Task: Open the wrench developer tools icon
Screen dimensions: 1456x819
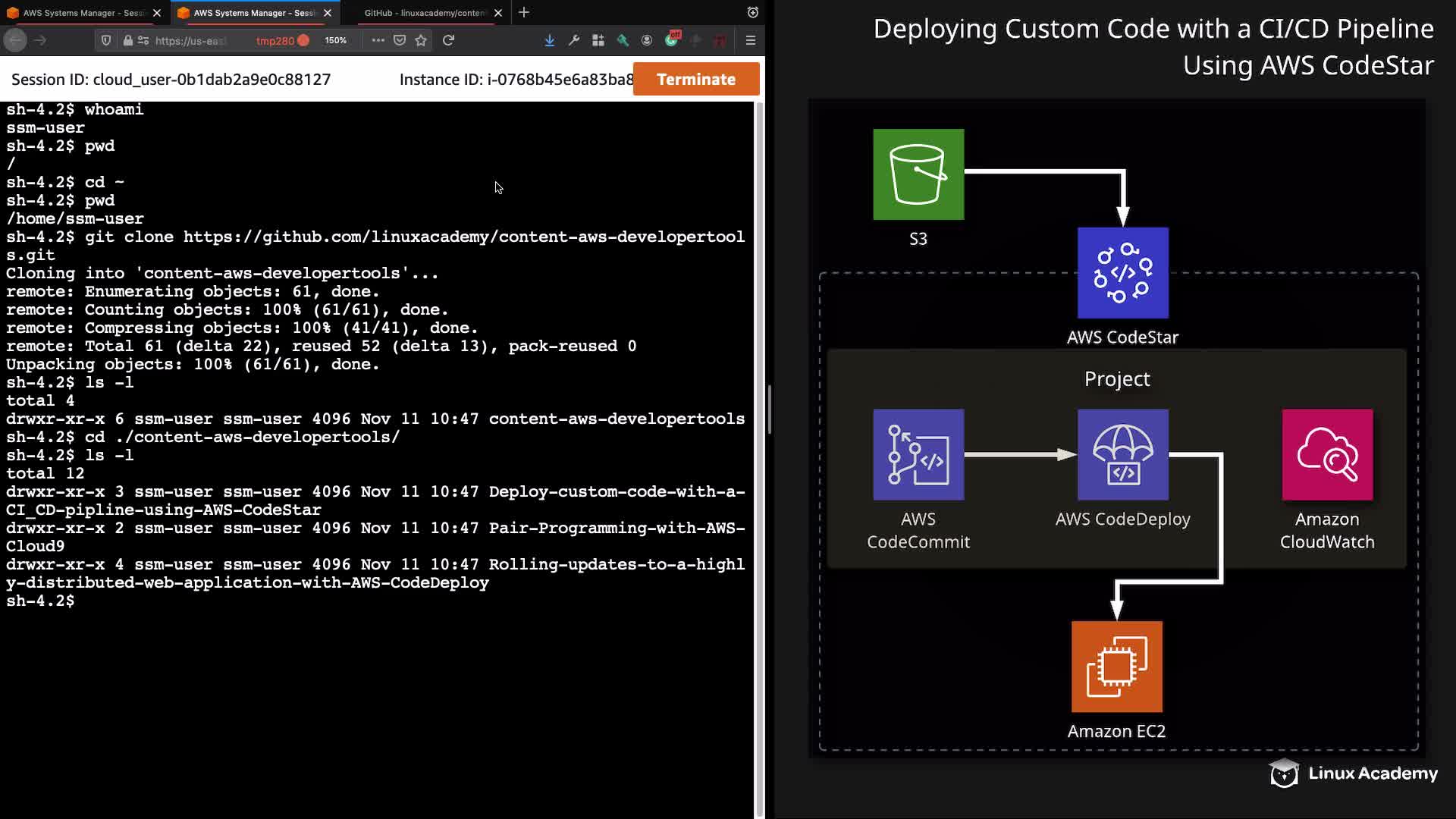Action: 574,40
